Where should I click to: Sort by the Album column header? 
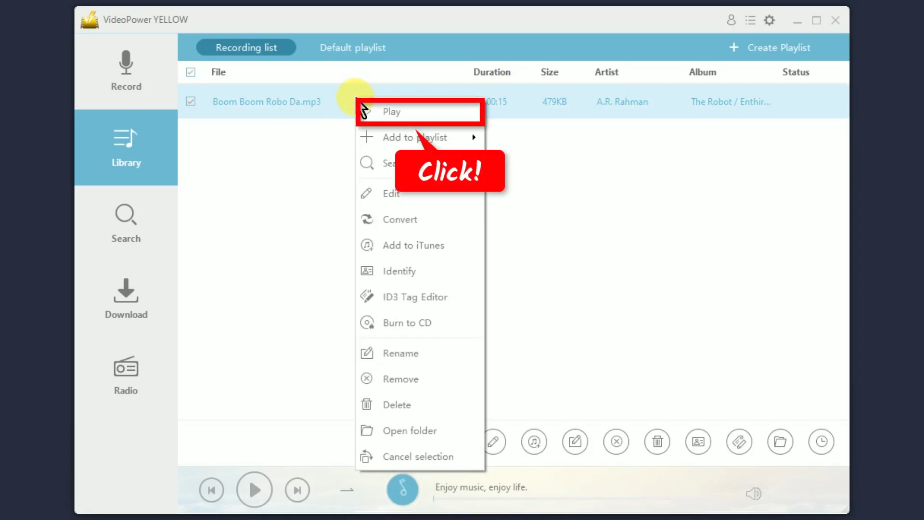pyautogui.click(x=702, y=72)
